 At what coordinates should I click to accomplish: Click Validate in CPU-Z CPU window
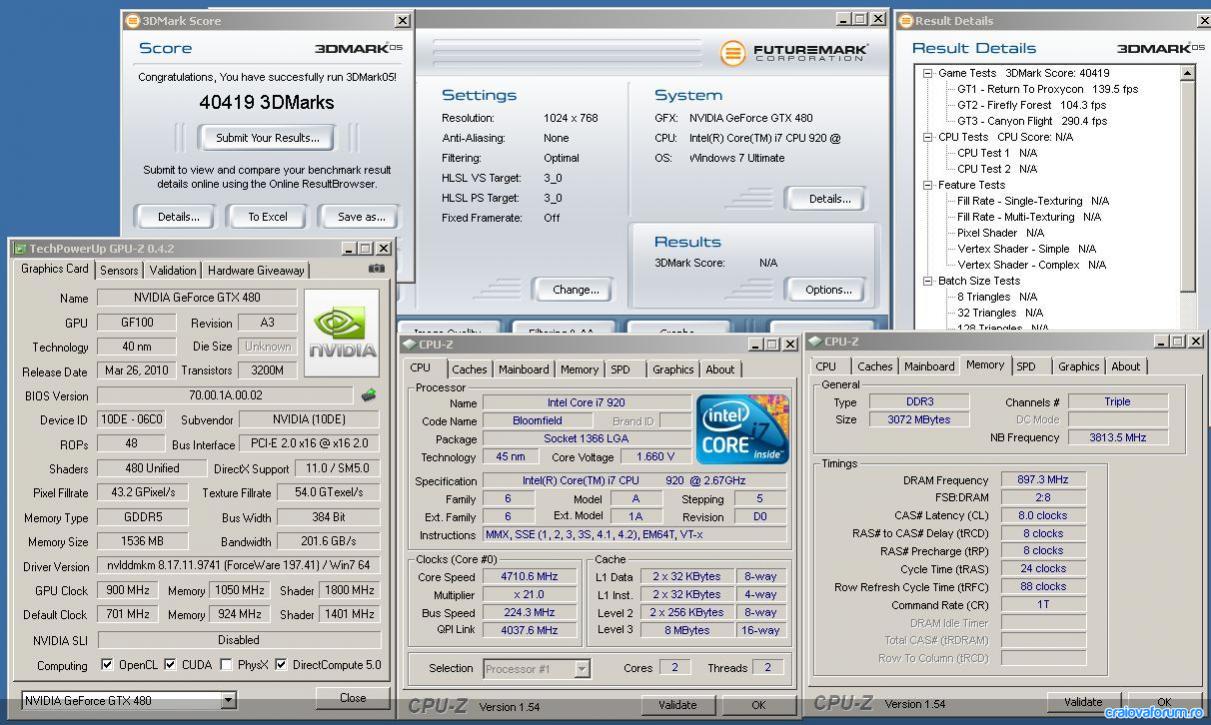(x=677, y=705)
